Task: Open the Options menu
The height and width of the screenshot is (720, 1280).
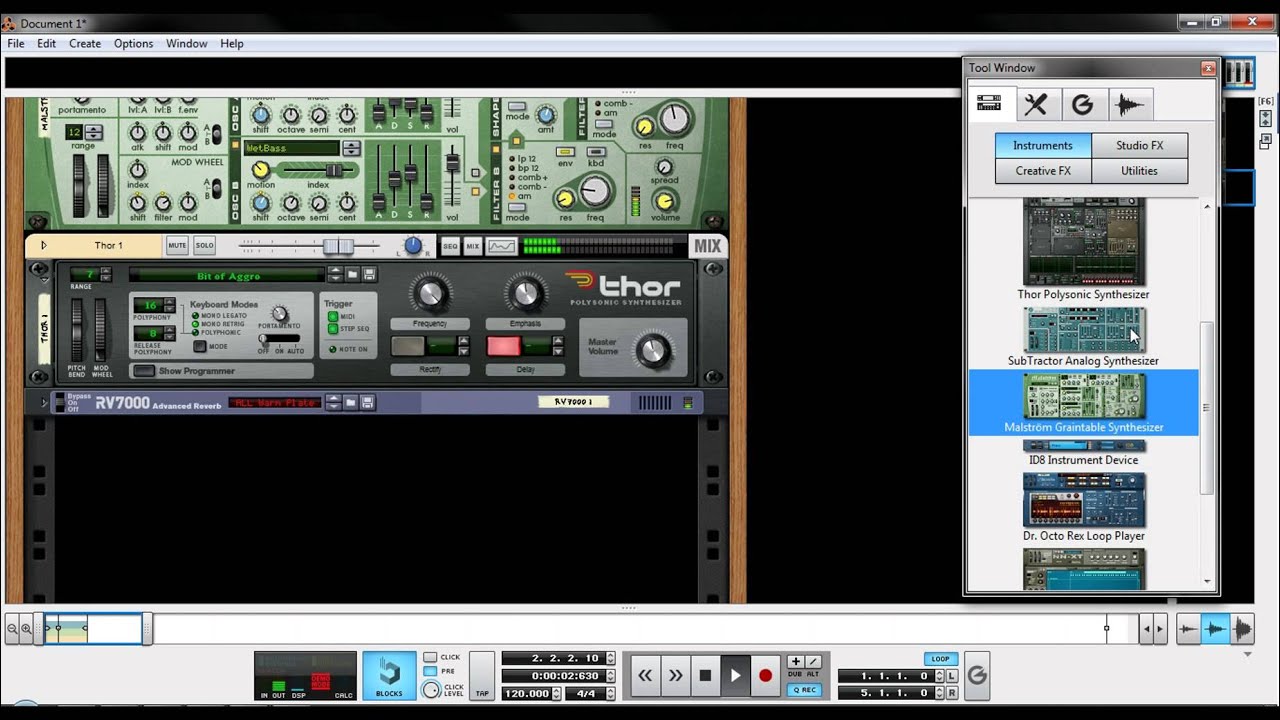Action: click(x=133, y=44)
